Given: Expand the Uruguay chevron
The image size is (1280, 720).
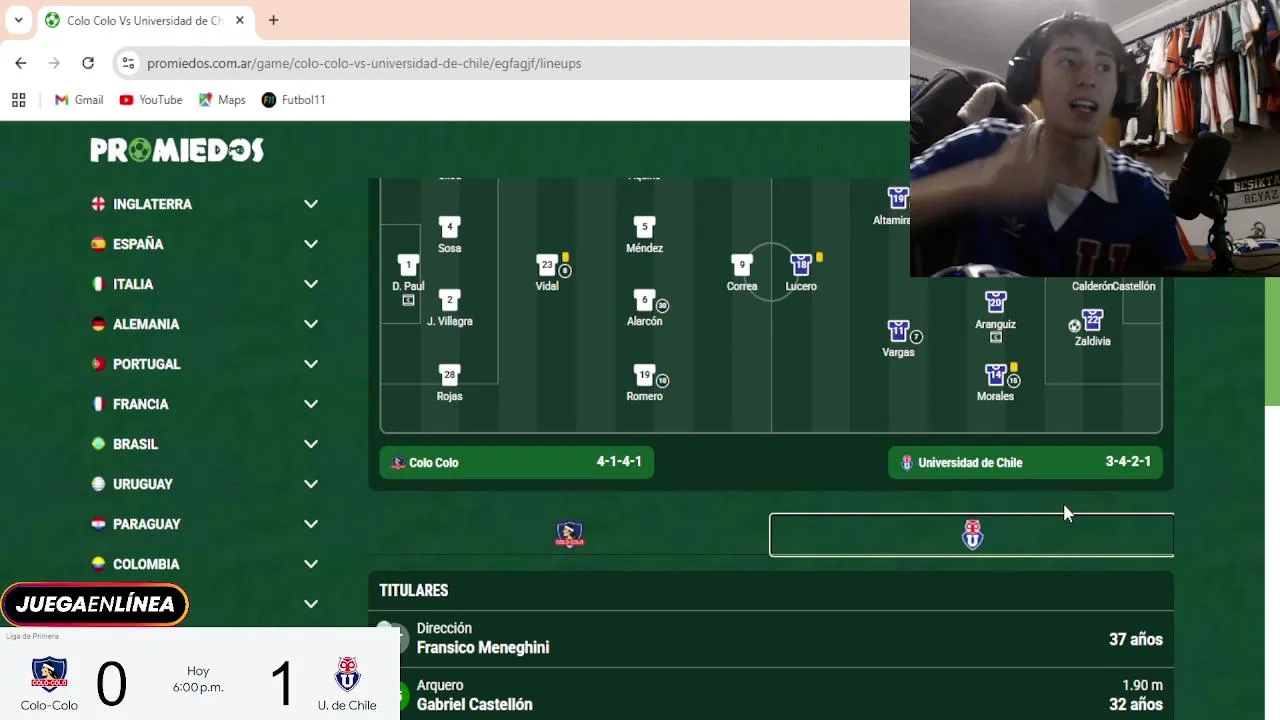Looking at the screenshot, I should (x=311, y=484).
